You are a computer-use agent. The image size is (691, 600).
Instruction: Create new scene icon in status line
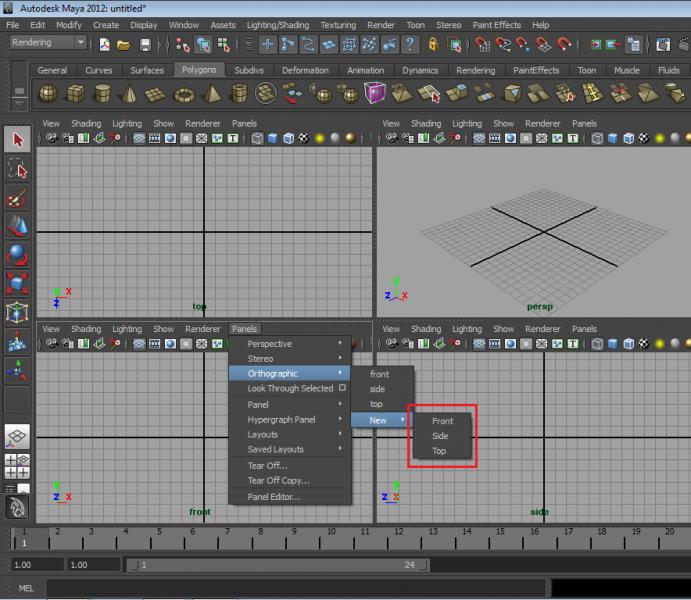pos(104,44)
